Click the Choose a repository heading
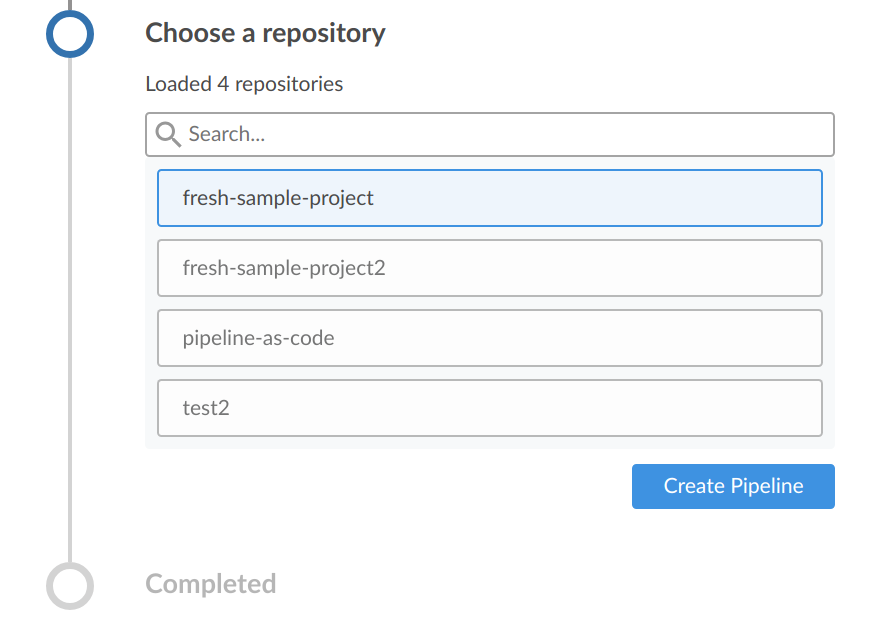Viewport: 886px width, 639px height. point(265,33)
